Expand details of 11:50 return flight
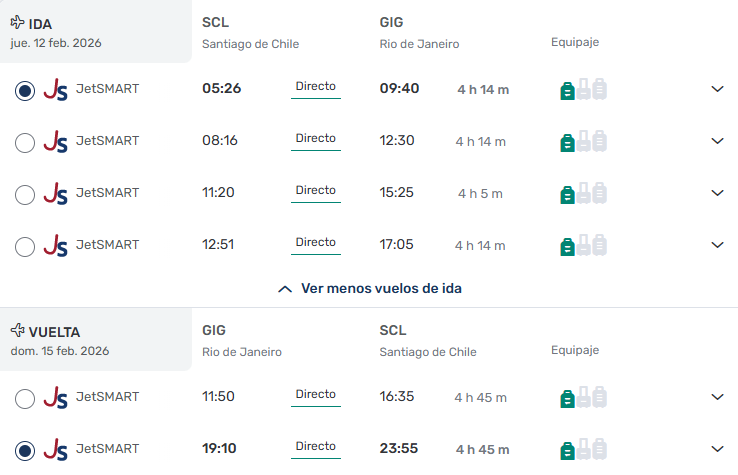The width and height of the screenshot is (738, 475). tap(716, 397)
